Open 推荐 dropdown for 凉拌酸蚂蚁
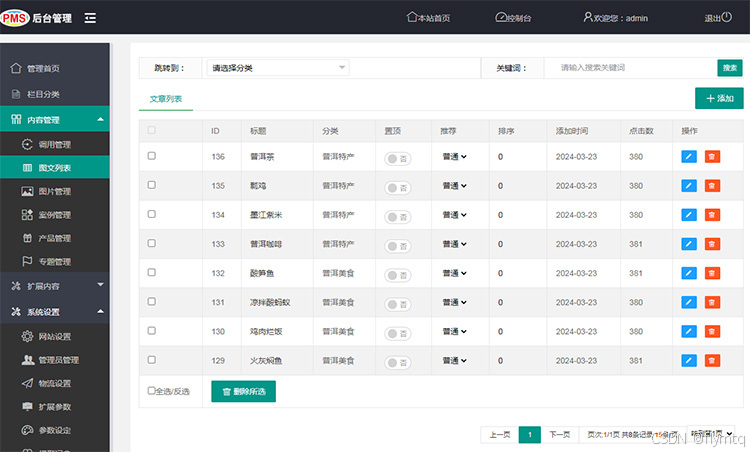 454,302
